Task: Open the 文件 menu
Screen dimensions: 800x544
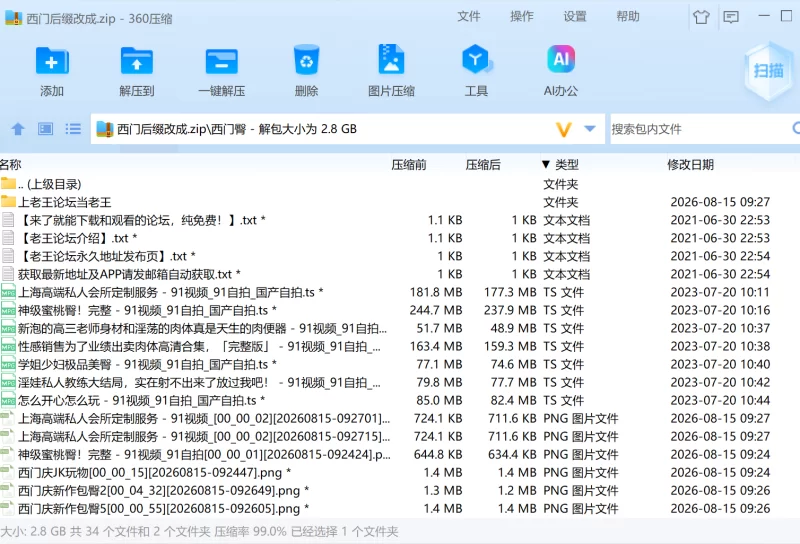Action: 468,16
